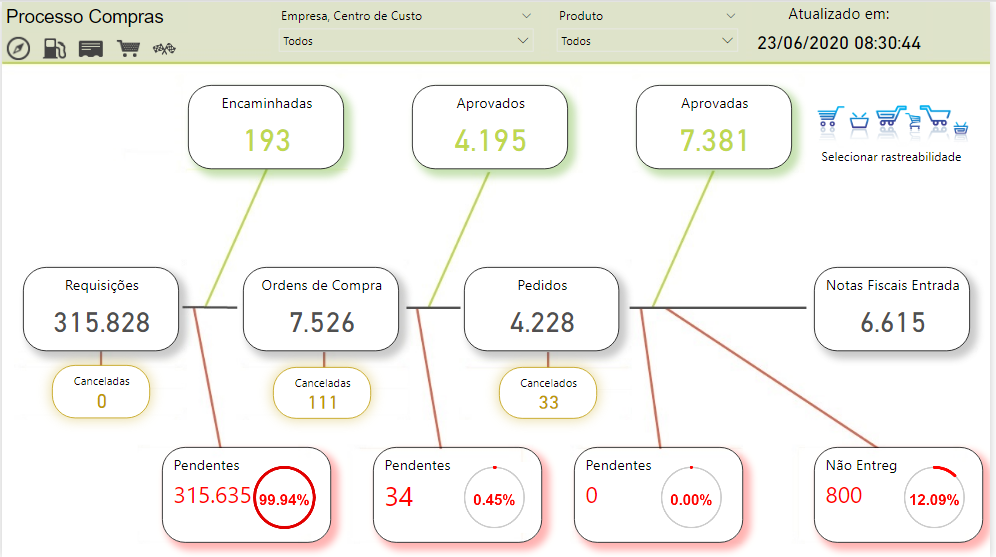Expand the Empresa, Centro de Custo header chevron

[x=526, y=16]
